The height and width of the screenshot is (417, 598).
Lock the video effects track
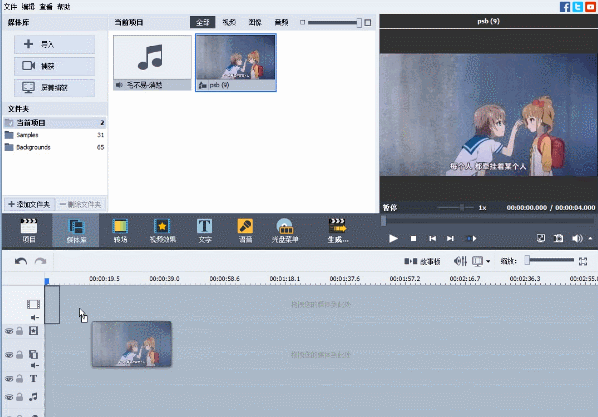(19, 331)
